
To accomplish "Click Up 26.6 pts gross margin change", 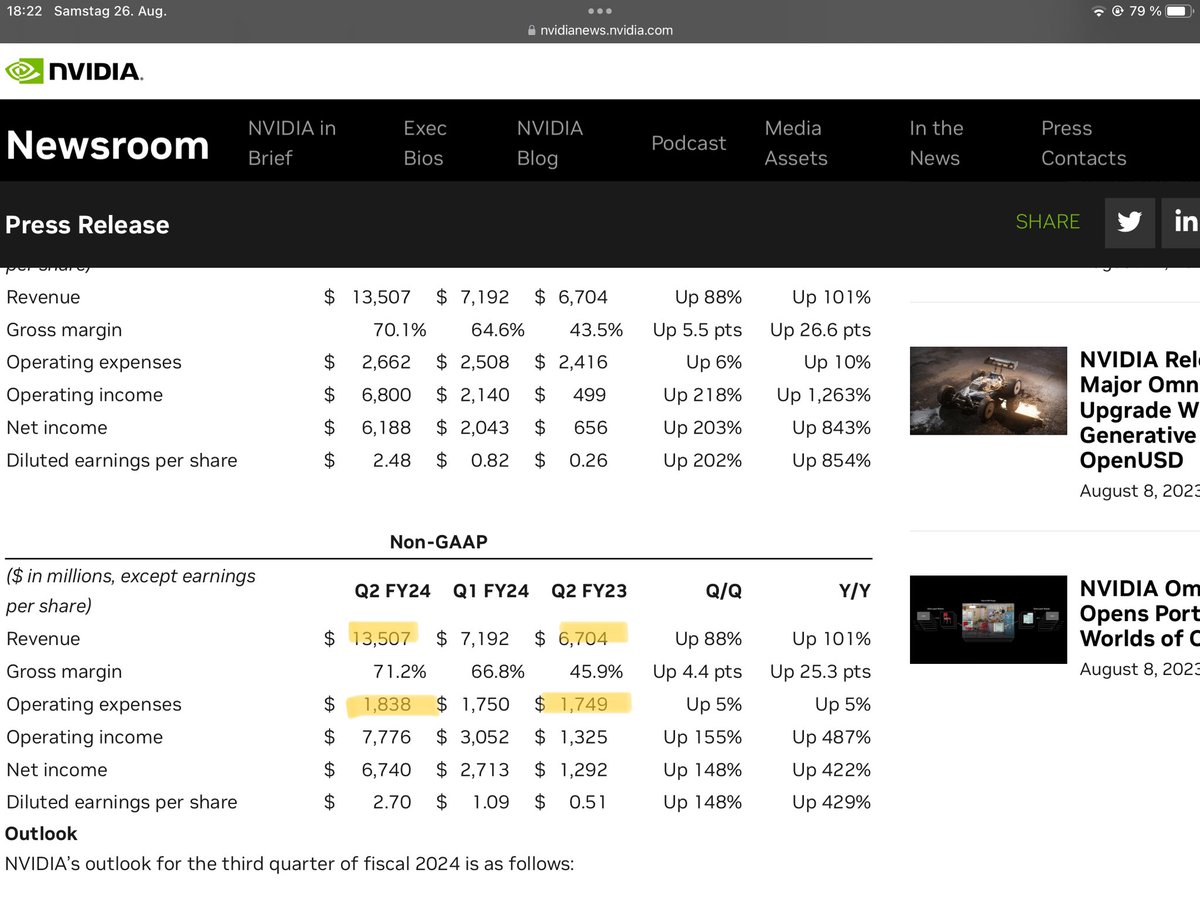I will (821, 329).
